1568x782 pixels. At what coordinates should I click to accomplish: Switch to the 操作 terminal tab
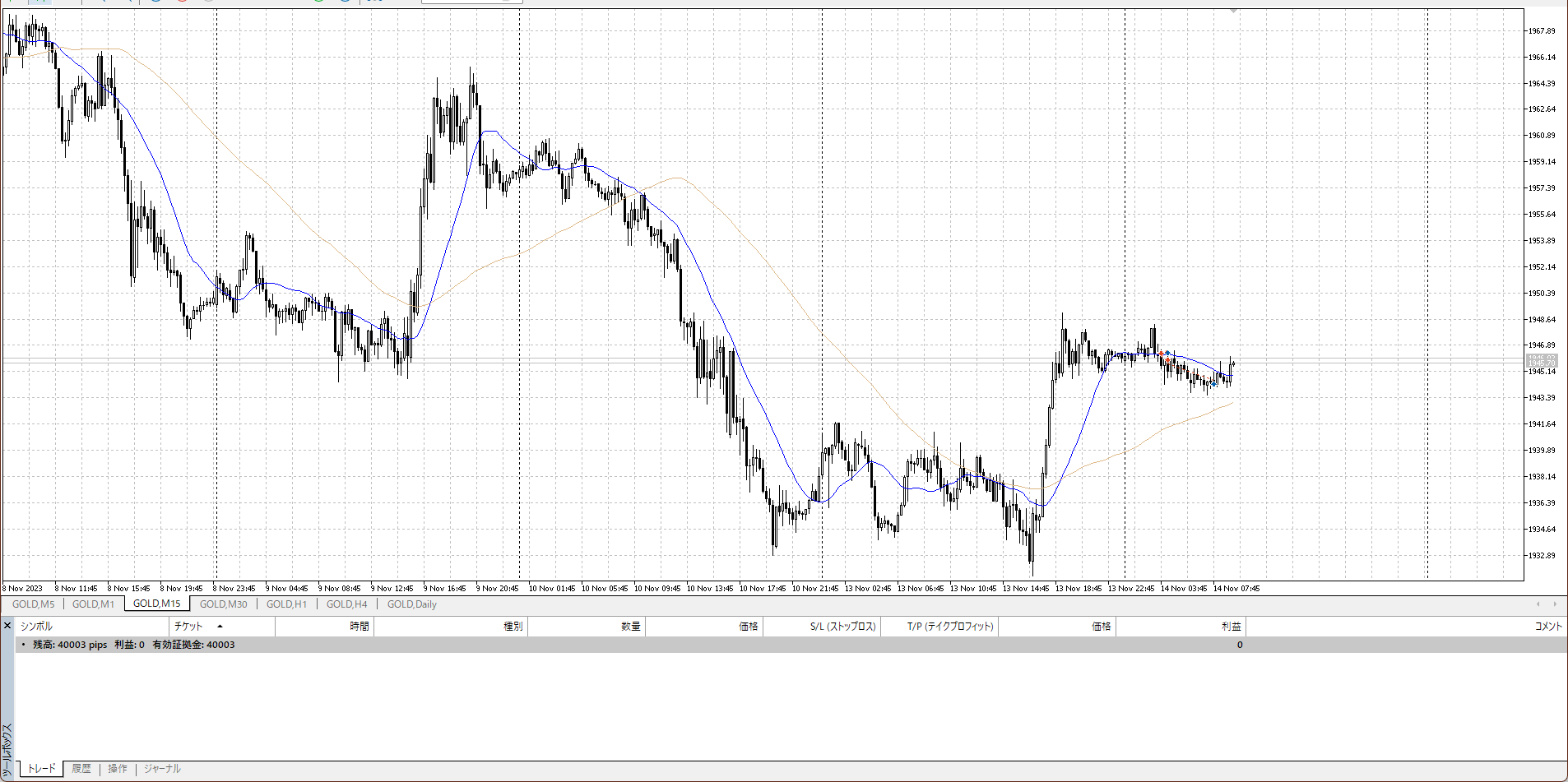118,769
